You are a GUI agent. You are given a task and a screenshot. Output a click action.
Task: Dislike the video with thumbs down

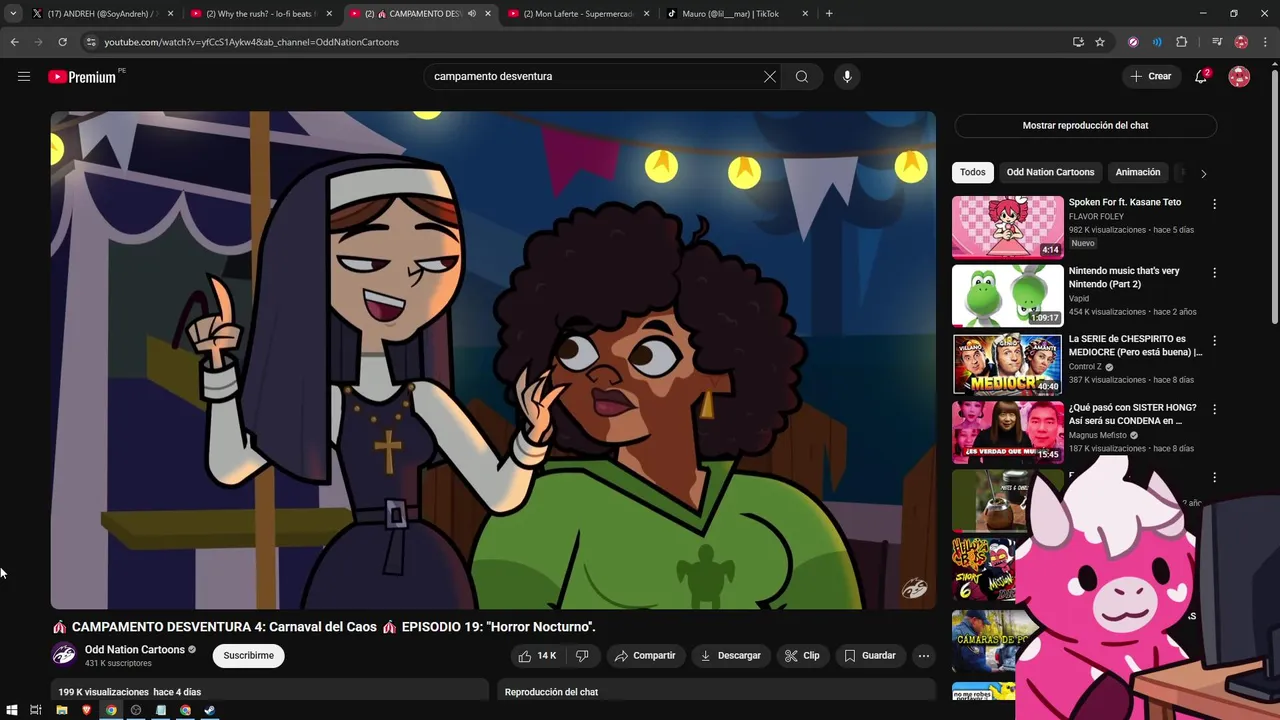click(582, 656)
